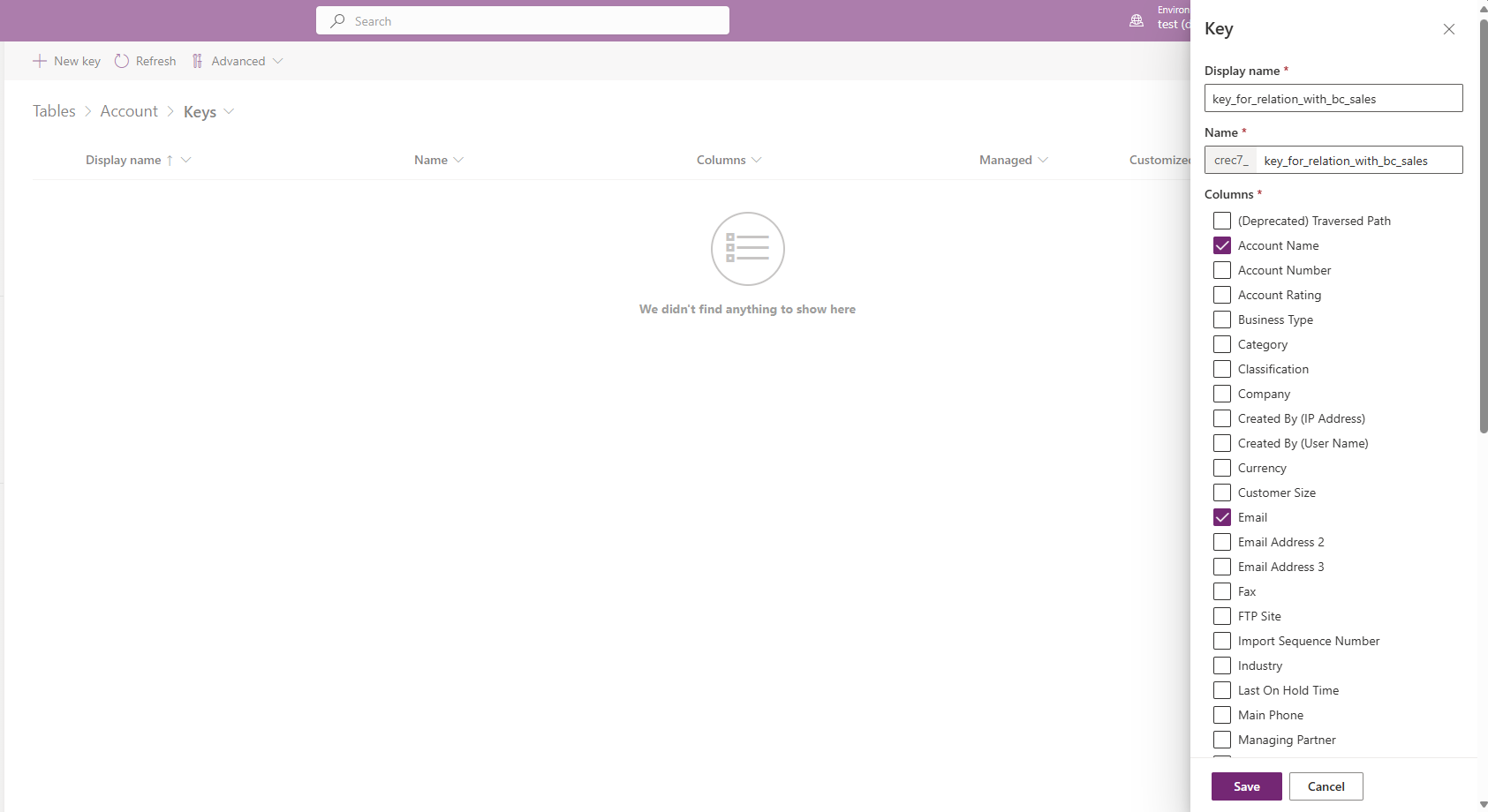The height and width of the screenshot is (812, 1488).
Task: Select the Business Type checkbox
Action: (1222, 320)
